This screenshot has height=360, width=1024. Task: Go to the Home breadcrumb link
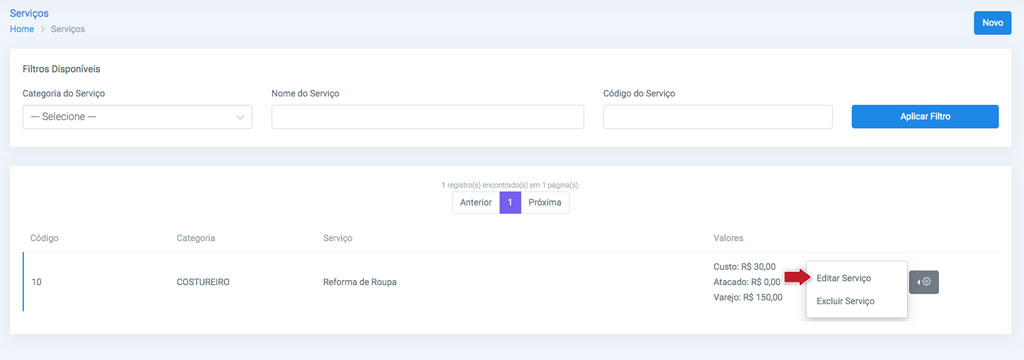click(x=22, y=29)
